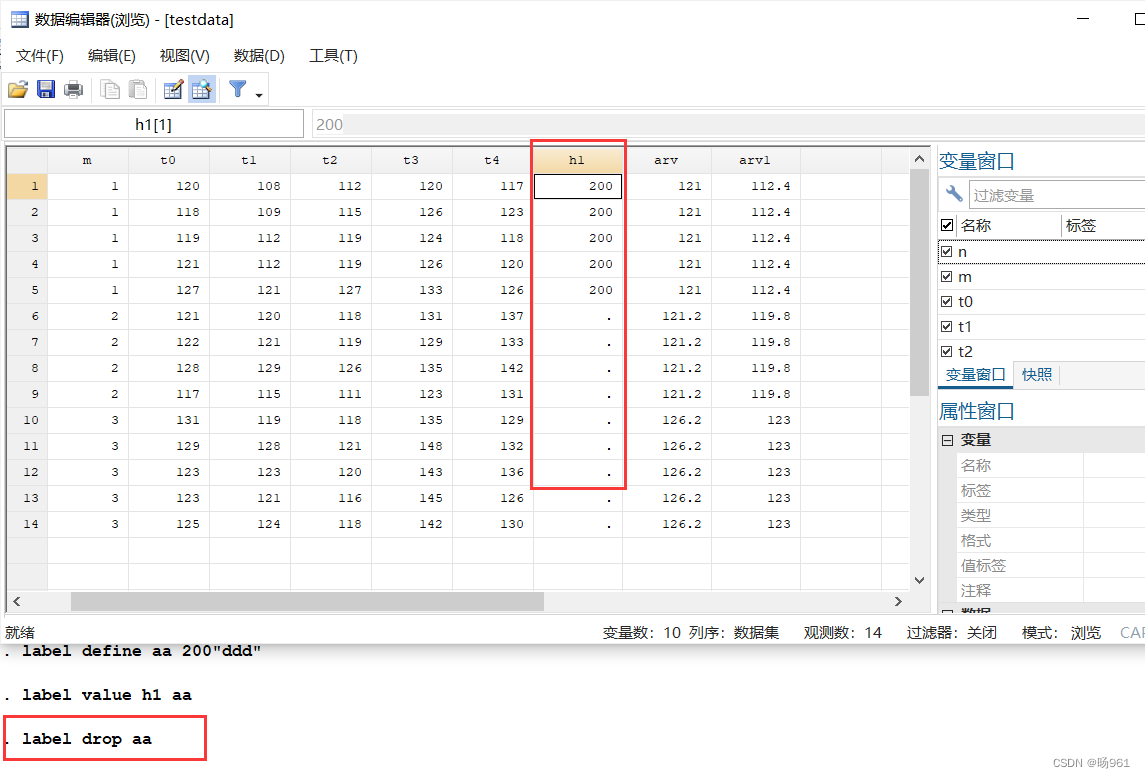Select the 值标签 property row
Viewport: 1145px width, 778px height.
click(x=1051, y=565)
